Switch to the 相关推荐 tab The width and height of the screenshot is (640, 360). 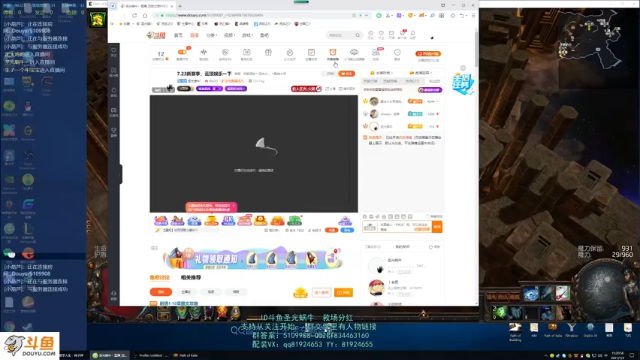pos(191,278)
